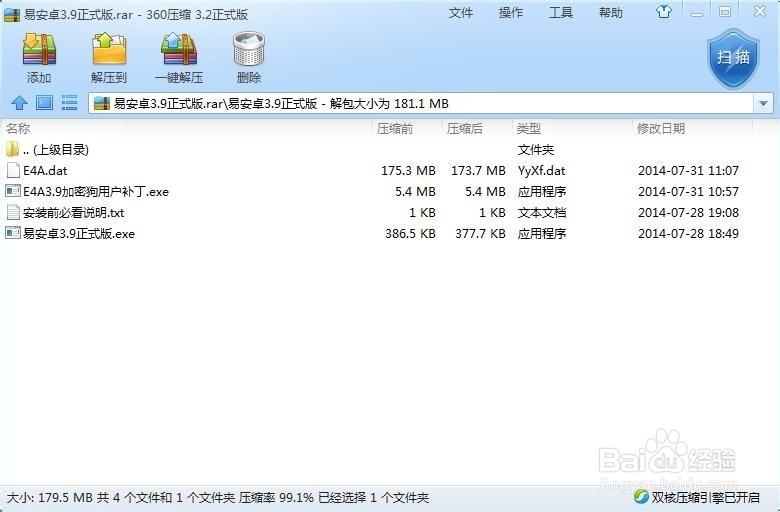Select the E4A.dat file name

point(45,171)
